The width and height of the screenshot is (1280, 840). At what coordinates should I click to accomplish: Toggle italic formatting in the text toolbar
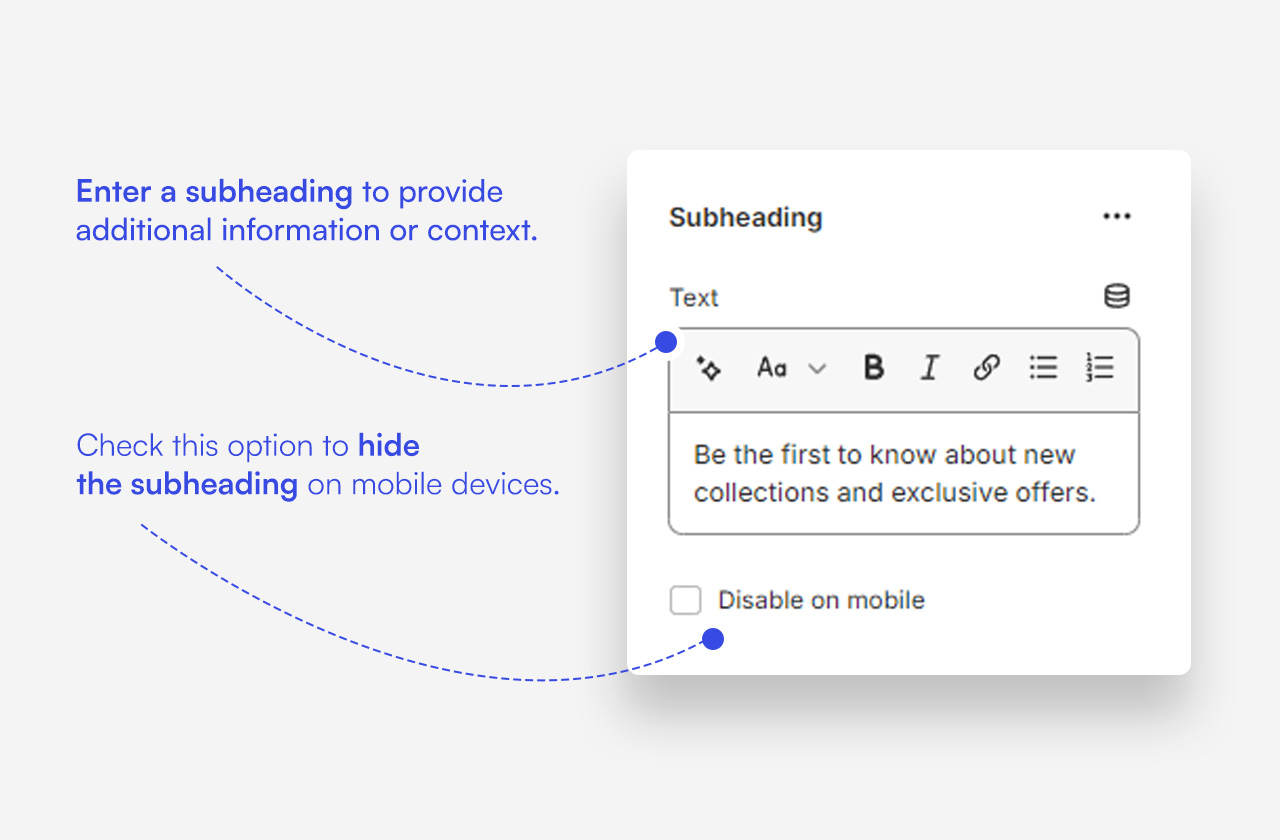pyautogui.click(x=930, y=368)
